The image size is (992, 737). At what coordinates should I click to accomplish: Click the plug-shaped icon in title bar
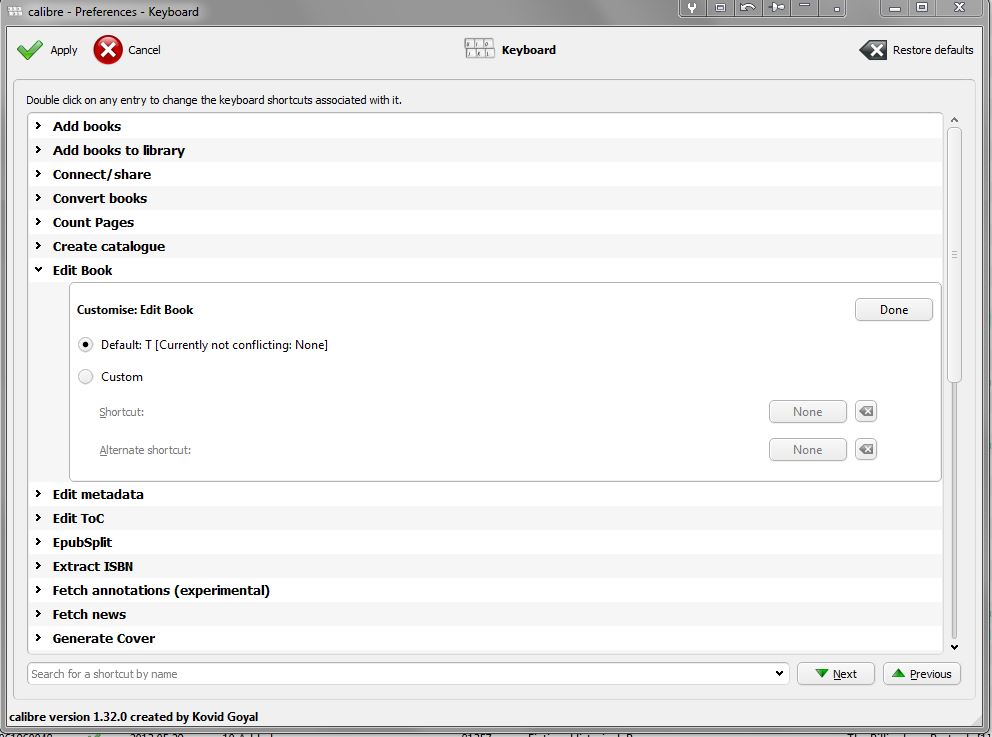pyautogui.click(x=777, y=8)
